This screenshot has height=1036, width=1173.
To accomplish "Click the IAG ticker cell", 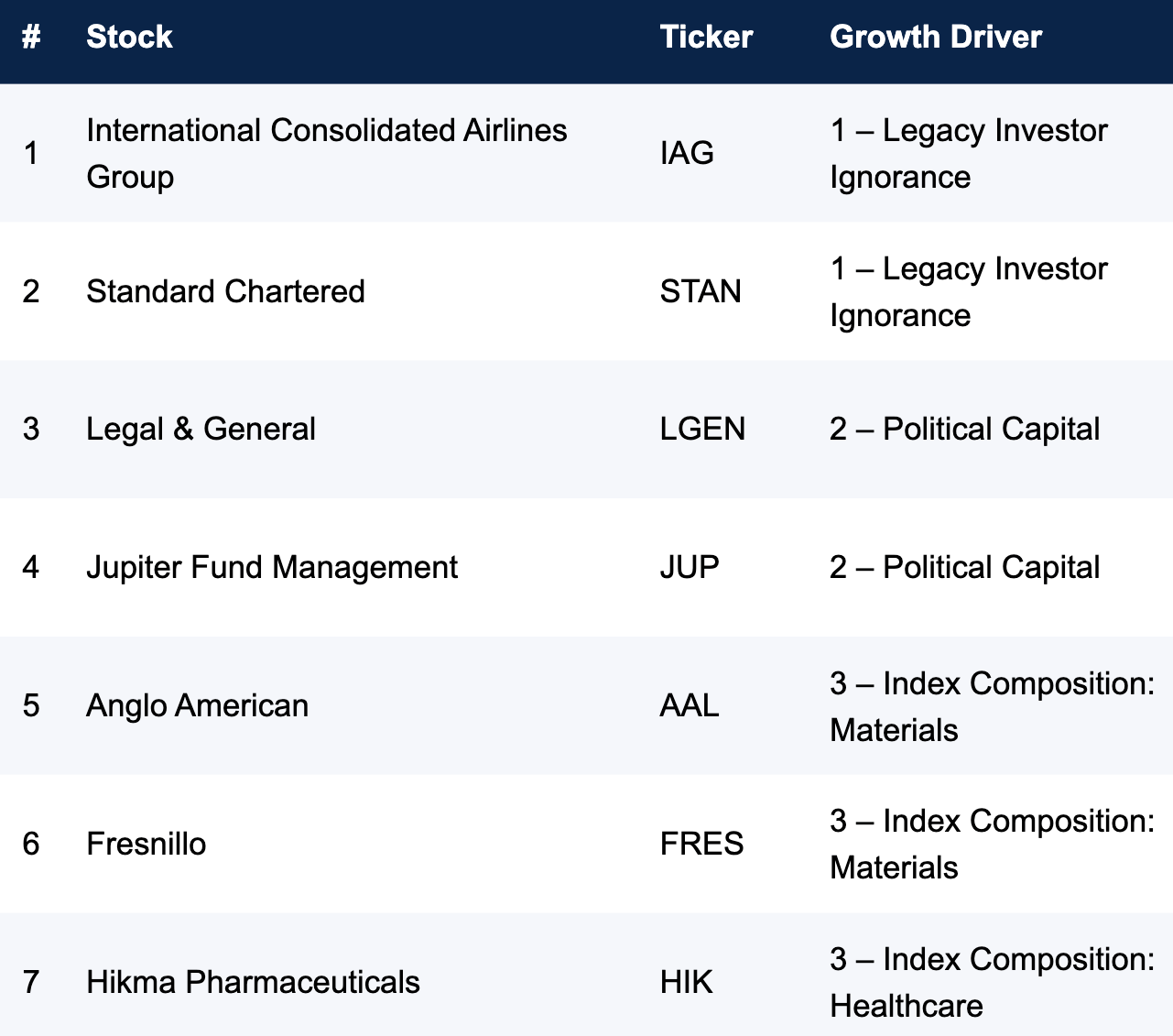I will [687, 153].
